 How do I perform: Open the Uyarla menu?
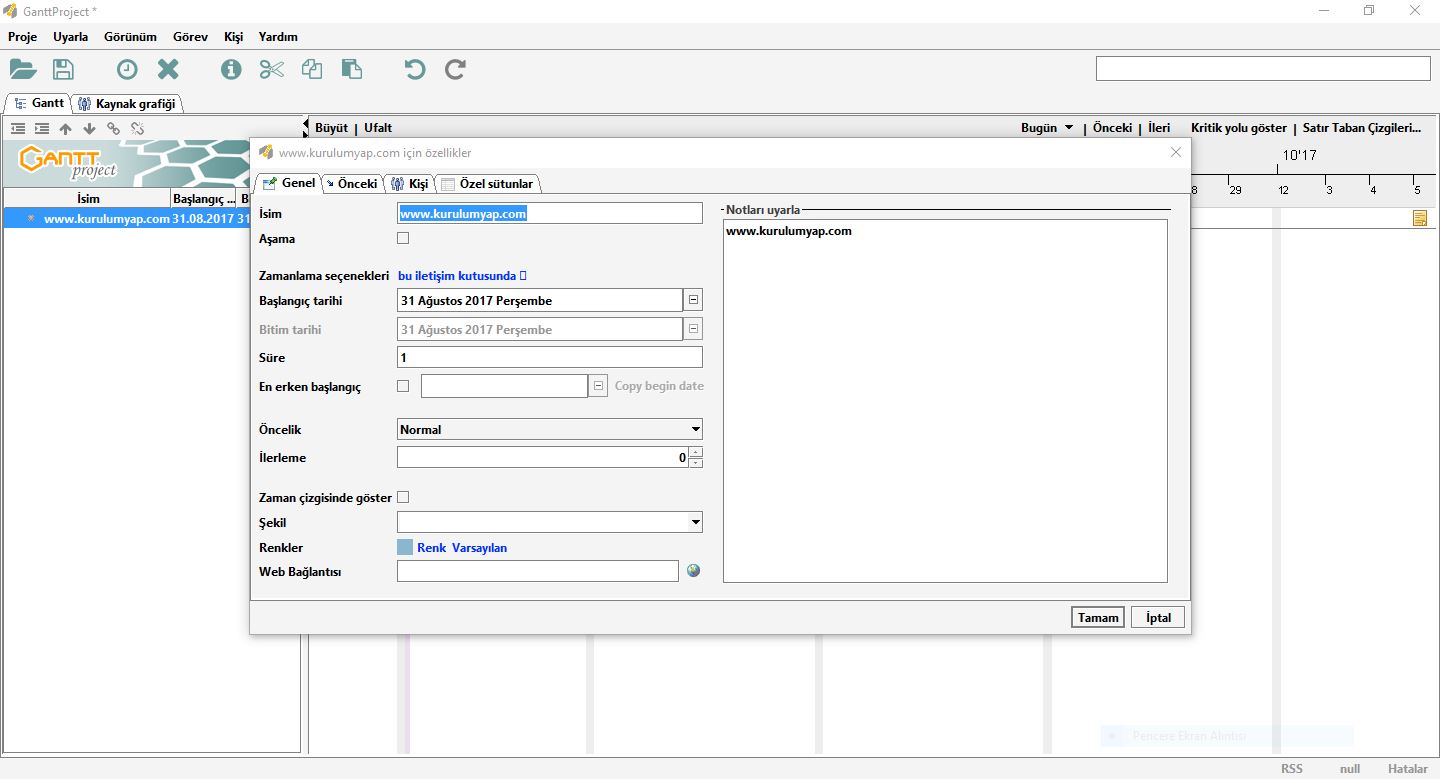click(x=70, y=37)
